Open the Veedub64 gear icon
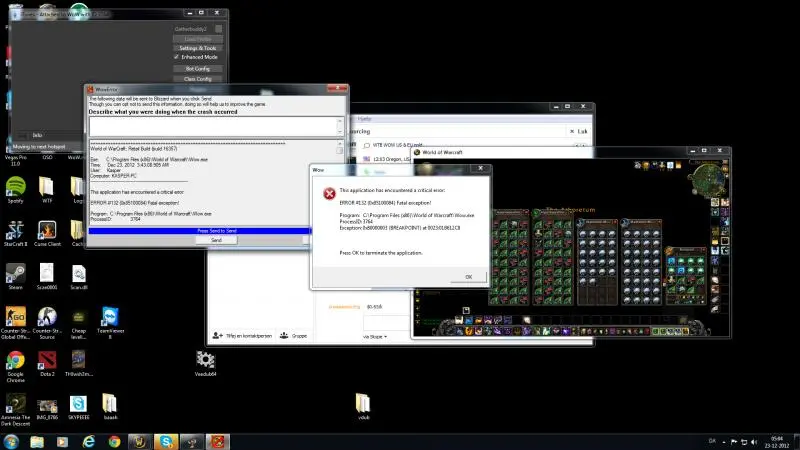800x450 pixels. click(x=205, y=363)
